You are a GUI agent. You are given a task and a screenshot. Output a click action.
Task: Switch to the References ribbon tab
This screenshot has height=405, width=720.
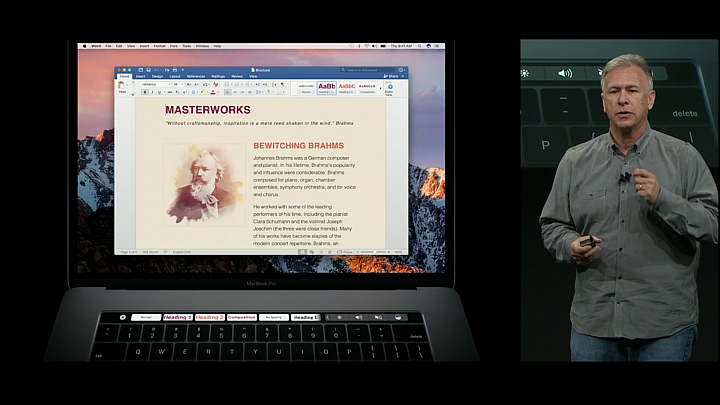196,76
